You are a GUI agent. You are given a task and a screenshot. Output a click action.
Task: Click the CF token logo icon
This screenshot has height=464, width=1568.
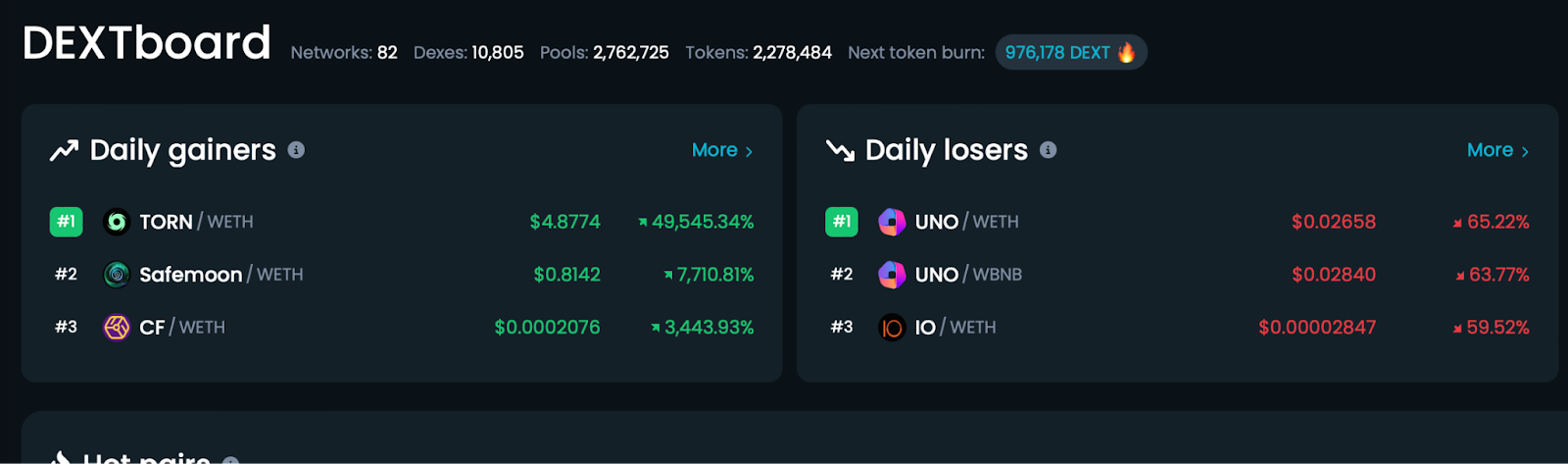117,328
